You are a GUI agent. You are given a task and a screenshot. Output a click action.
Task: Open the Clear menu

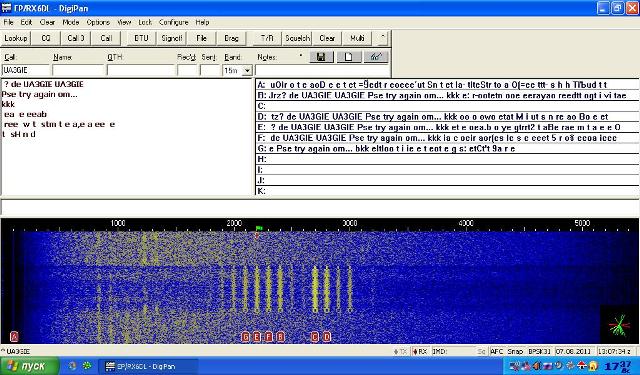tap(47, 22)
